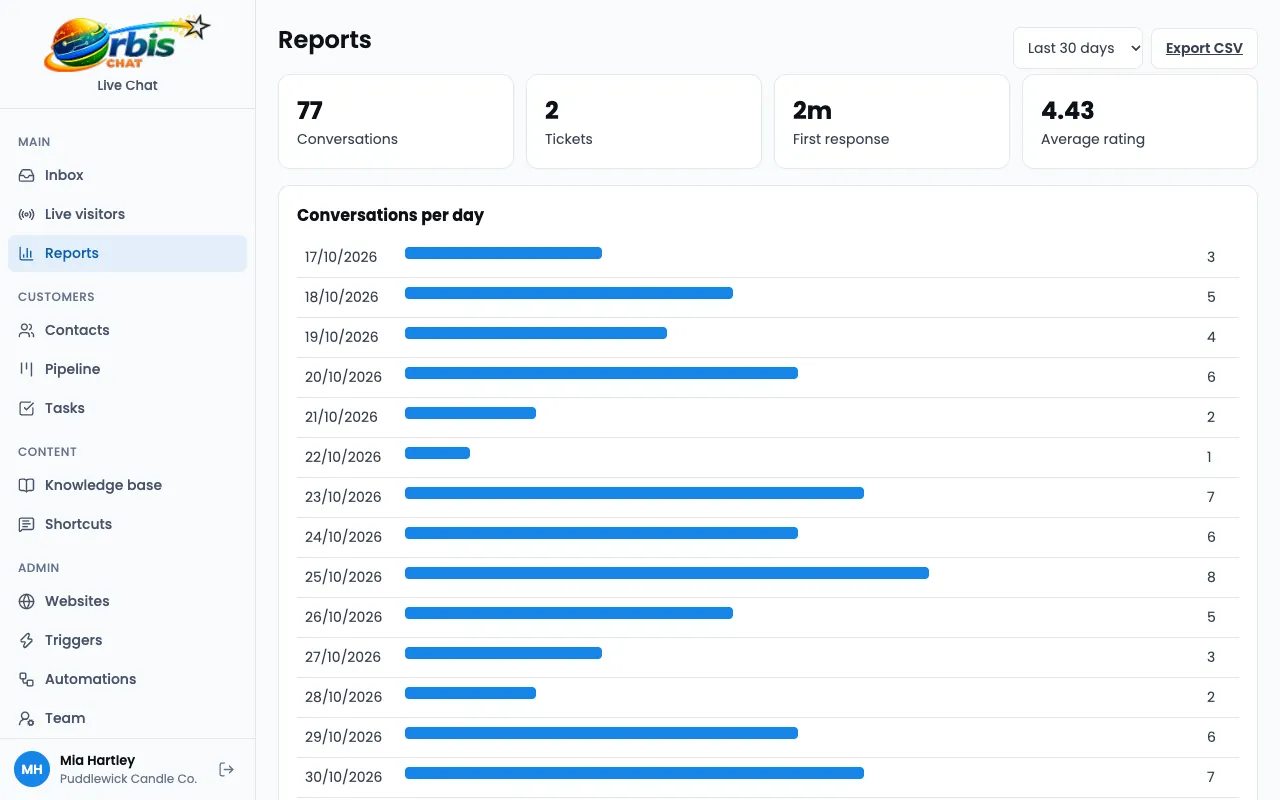
Task: Click the Inbox tray icon
Action: pyautogui.click(x=27, y=175)
